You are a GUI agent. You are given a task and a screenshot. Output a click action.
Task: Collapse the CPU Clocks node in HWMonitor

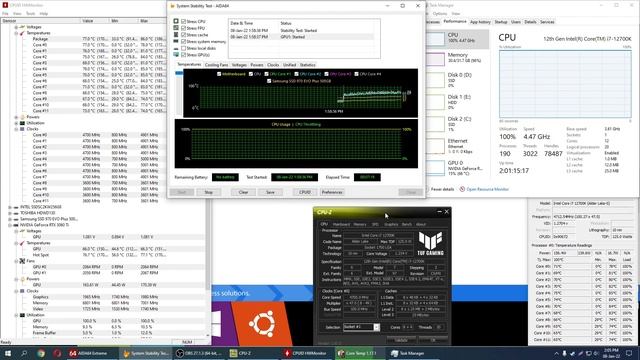point(16,129)
